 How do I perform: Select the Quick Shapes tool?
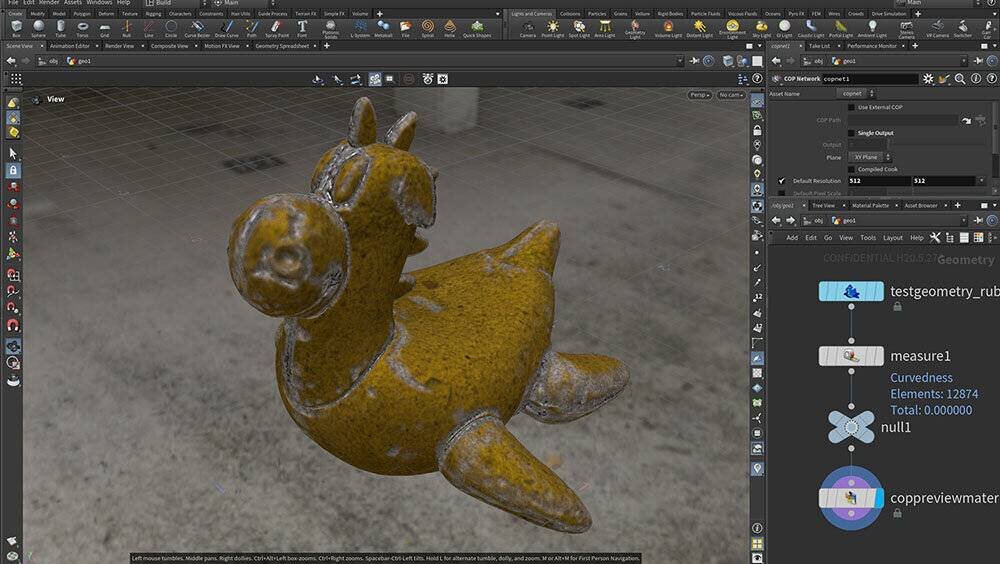[x=477, y=28]
